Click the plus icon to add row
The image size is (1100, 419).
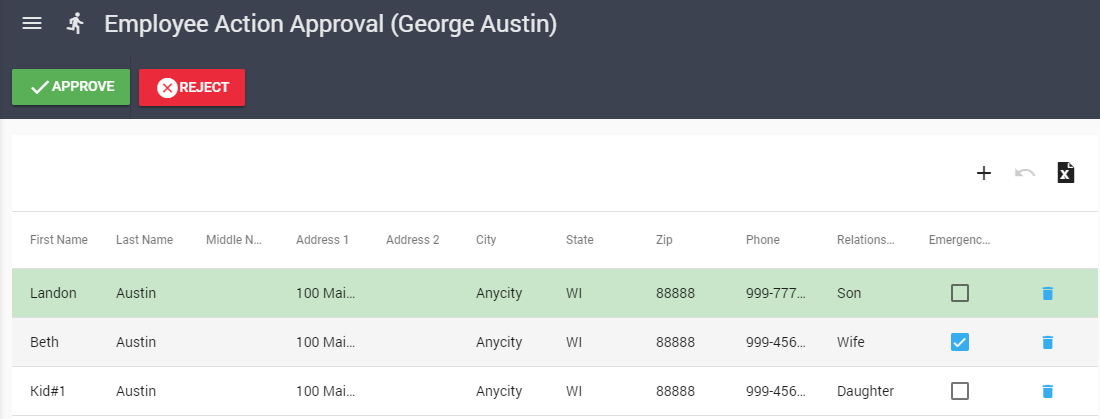[x=983, y=173]
